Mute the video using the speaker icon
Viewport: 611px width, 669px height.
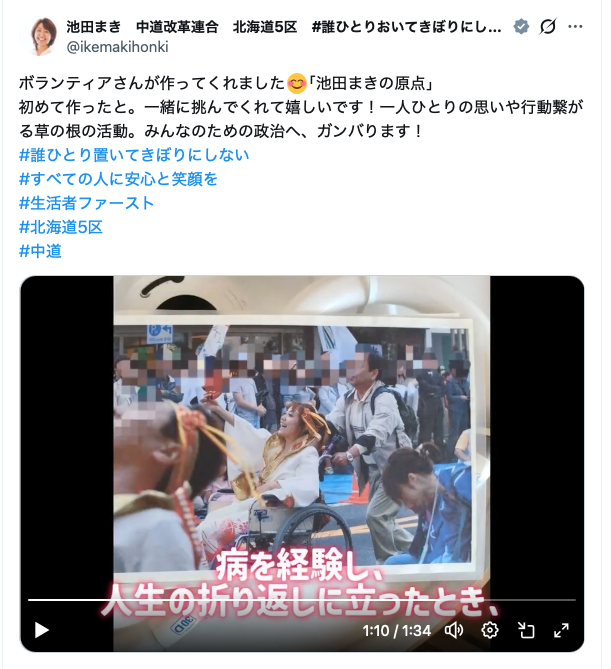tap(454, 630)
